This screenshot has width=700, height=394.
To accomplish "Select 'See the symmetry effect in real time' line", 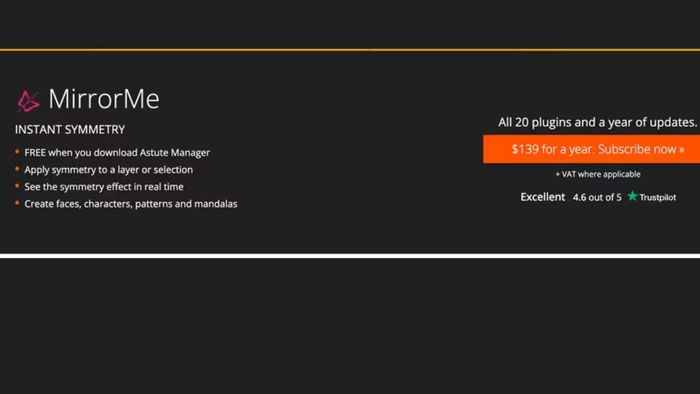I will [x=104, y=187].
